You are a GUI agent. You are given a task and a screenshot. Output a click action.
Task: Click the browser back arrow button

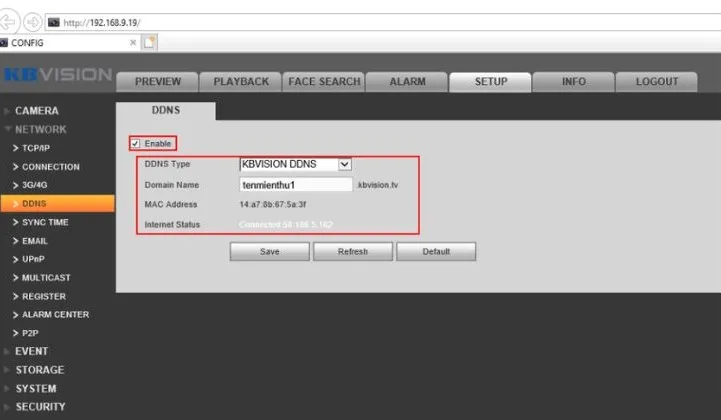(x=7, y=22)
